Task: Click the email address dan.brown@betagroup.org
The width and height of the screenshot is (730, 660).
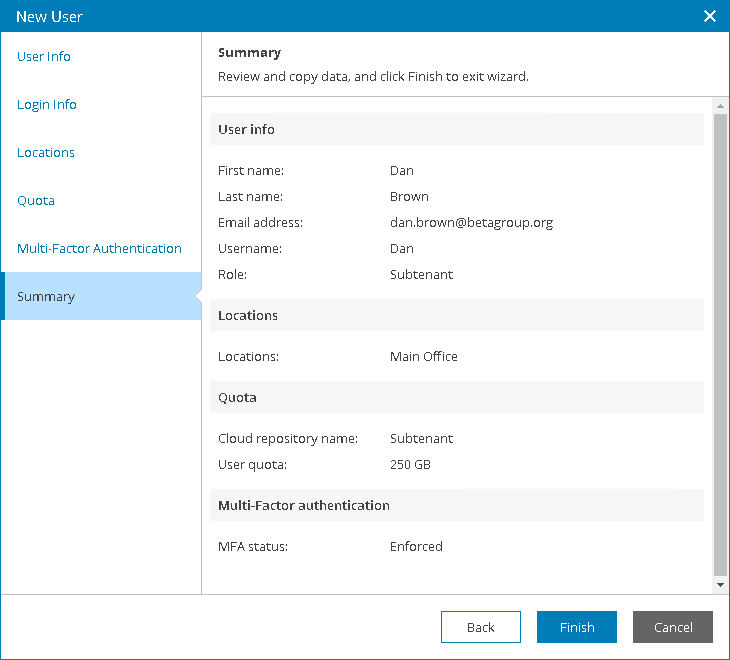Action: click(471, 223)
